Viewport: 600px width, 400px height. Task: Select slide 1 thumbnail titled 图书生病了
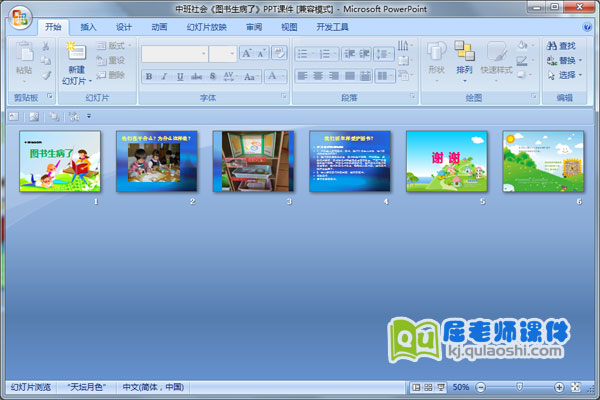tap(60, 161)
